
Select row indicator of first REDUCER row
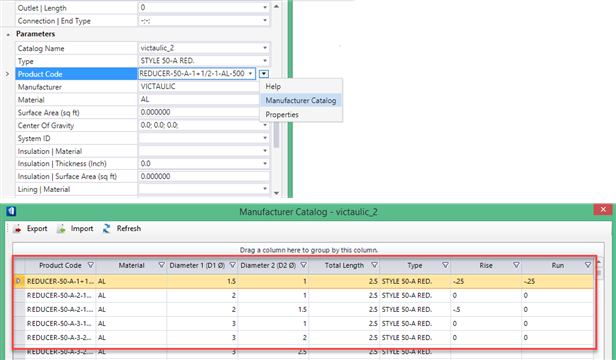point(19,281)
